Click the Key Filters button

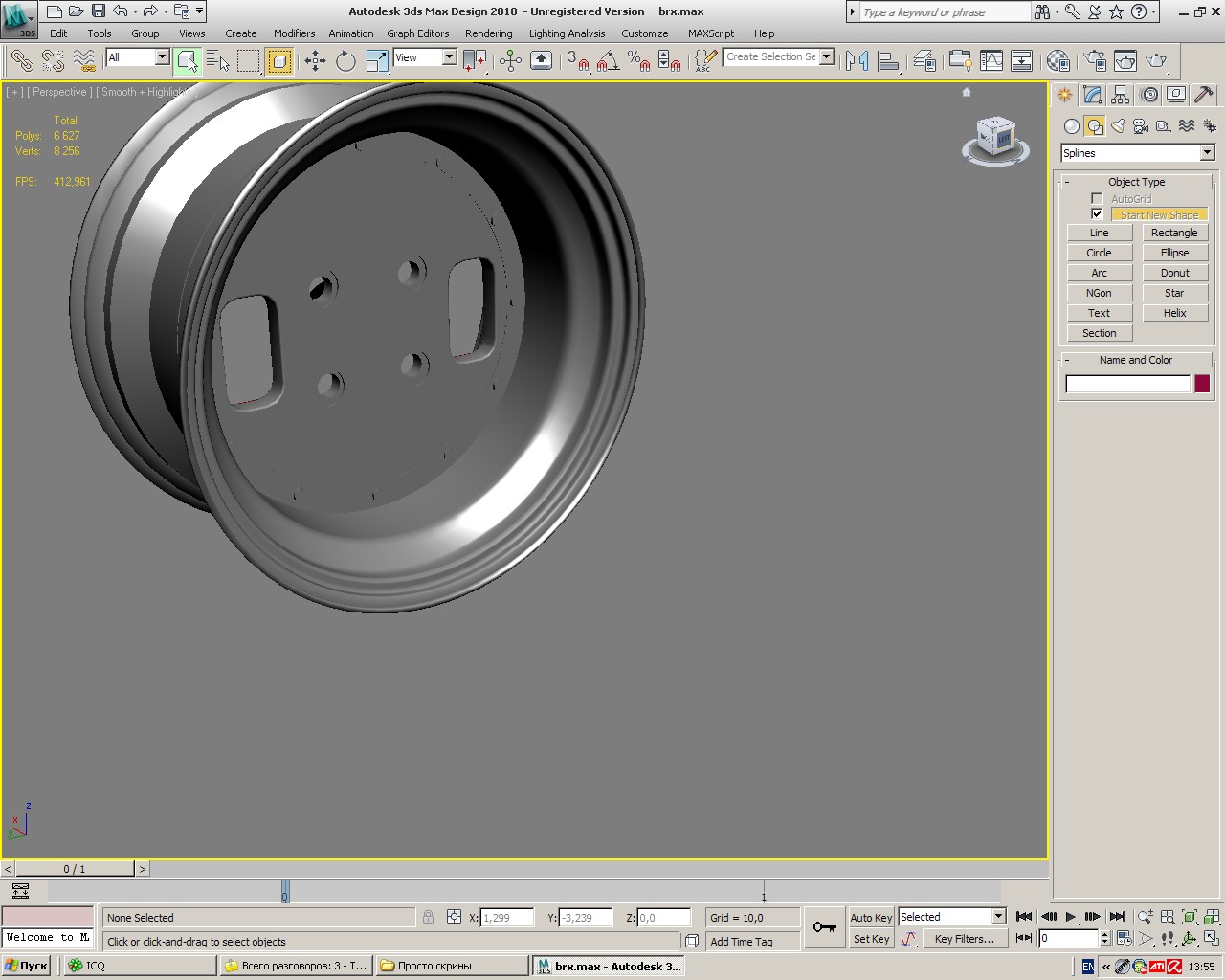coord(964,939)
